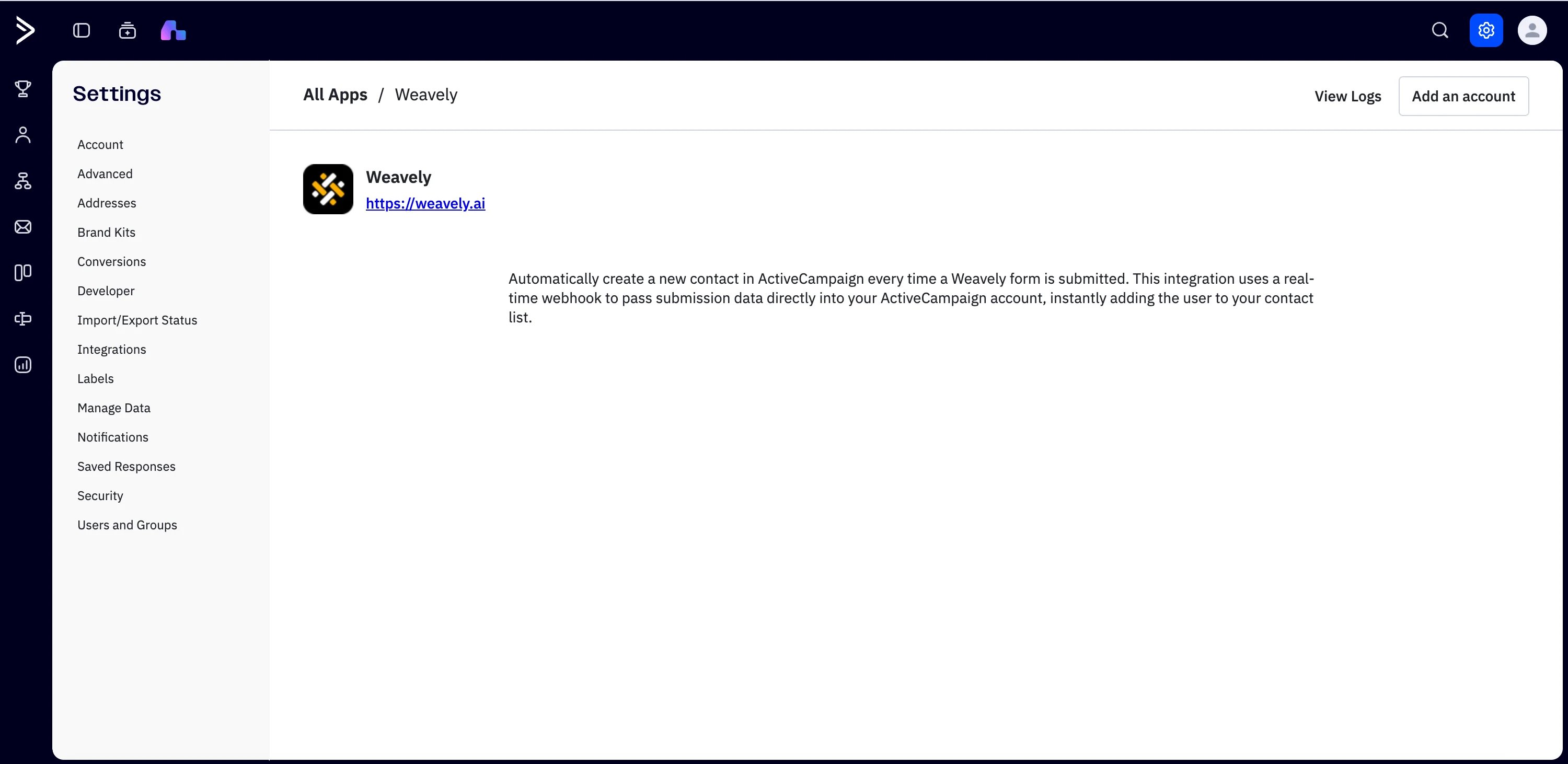
Task: Open the user profile avatar
Action: (1532, 30)
